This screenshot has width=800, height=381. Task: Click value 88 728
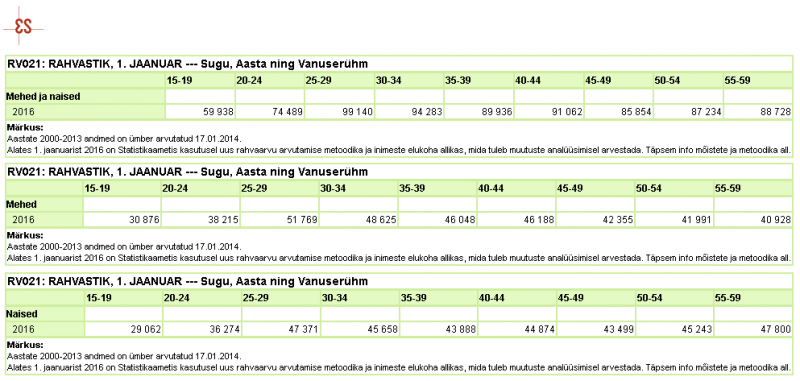coord(776,112)
